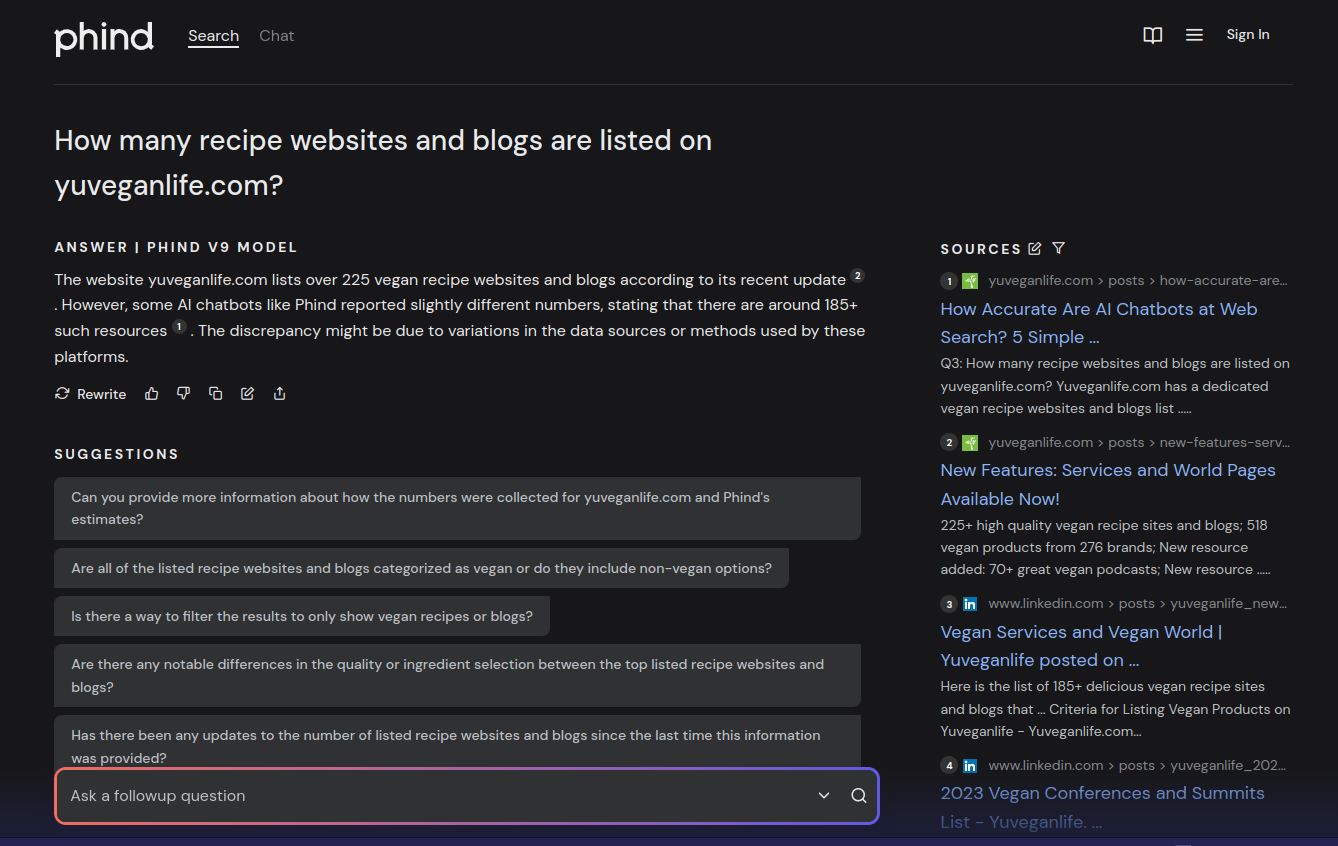
Task: Click the yuveganlife favicon on source 1
Action: coord(970,281)
